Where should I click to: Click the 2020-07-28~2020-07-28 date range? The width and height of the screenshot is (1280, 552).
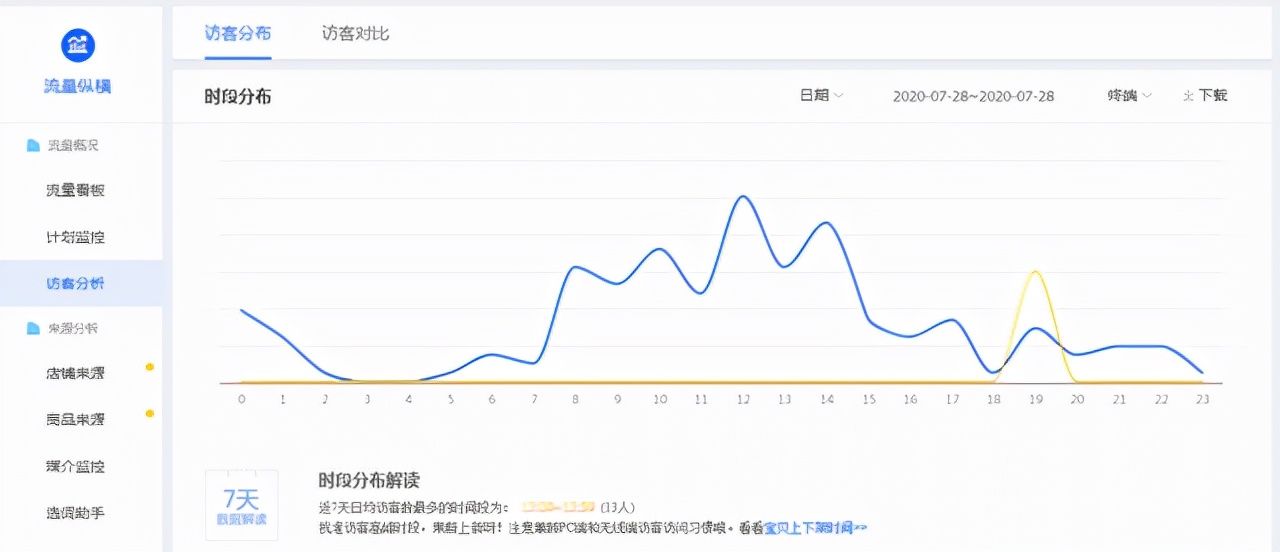(973, 96)
